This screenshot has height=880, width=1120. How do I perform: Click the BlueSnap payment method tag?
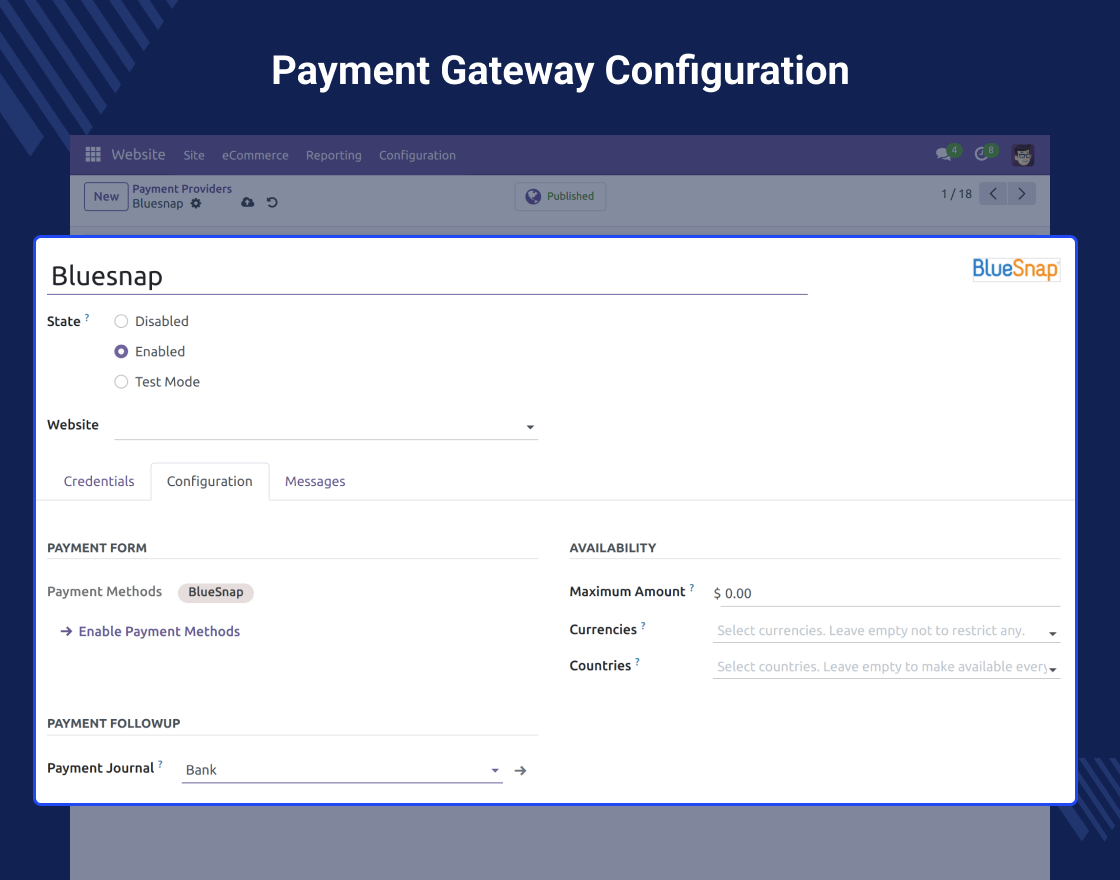click(216, 592)
